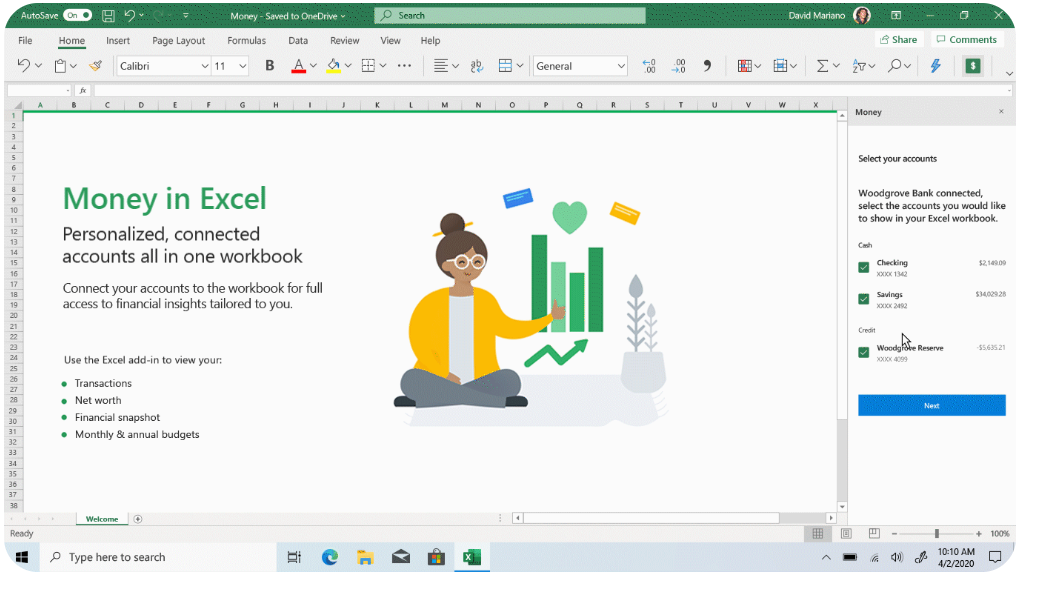Click the Next button in Money pane
The height and width of the screenshot is (593, 1044).
tap(931, 405)
